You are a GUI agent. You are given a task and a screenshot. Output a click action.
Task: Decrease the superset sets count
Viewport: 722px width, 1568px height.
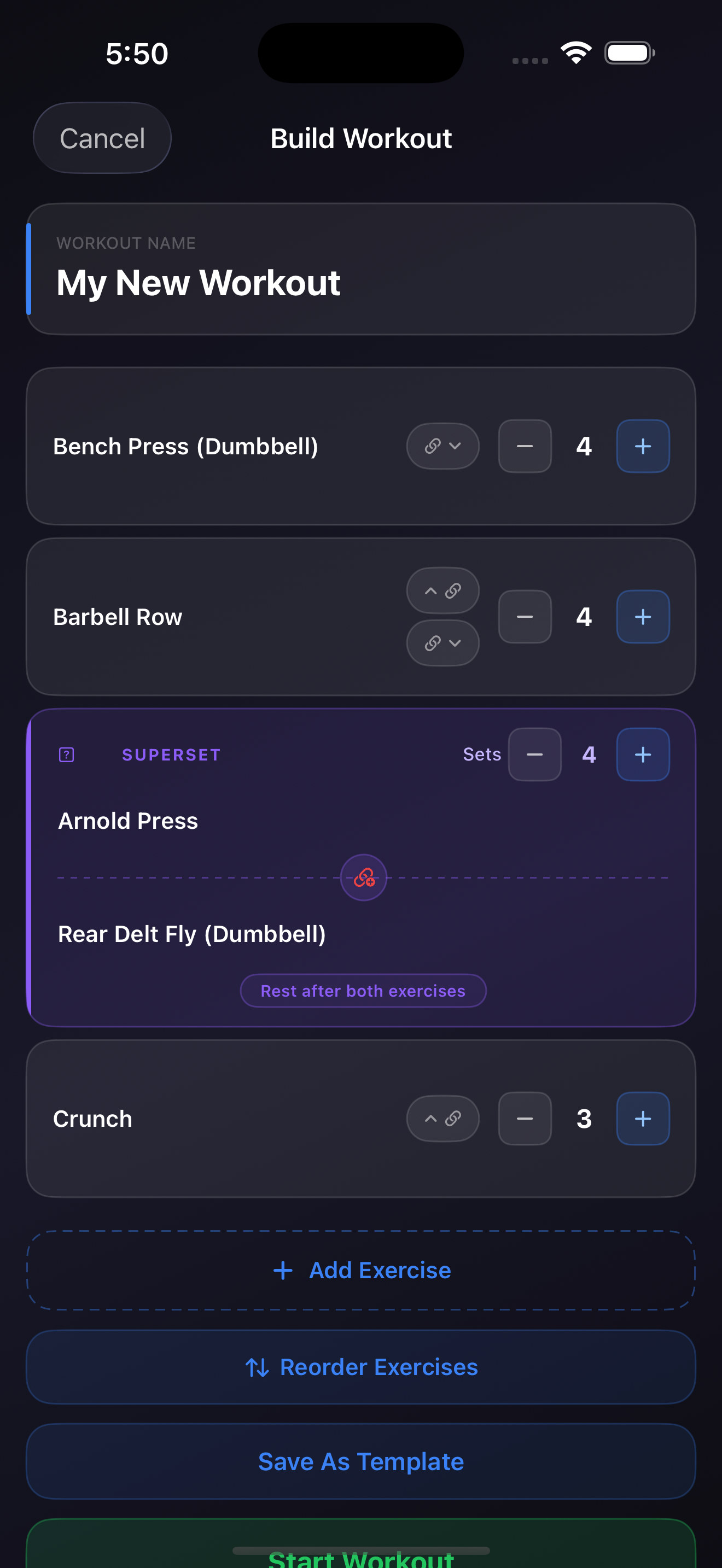[534, 754]
